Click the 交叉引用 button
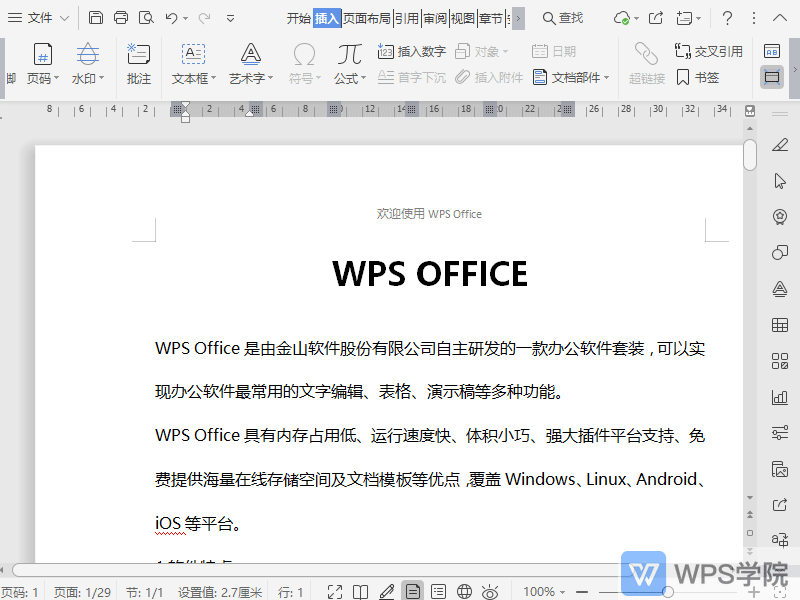Viewport: 800px width, 600px height. click(709, 51)
